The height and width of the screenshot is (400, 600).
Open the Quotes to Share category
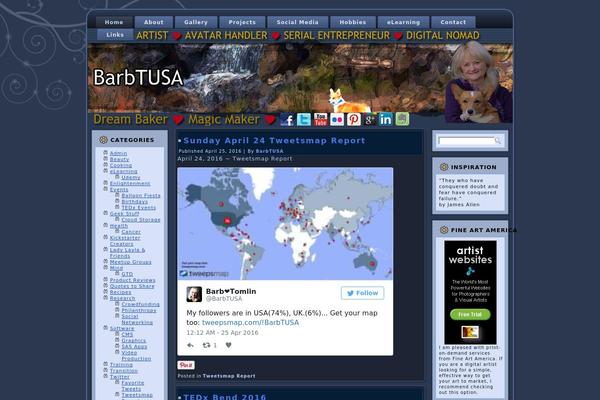pyautogui.click(x=132, y=286)
